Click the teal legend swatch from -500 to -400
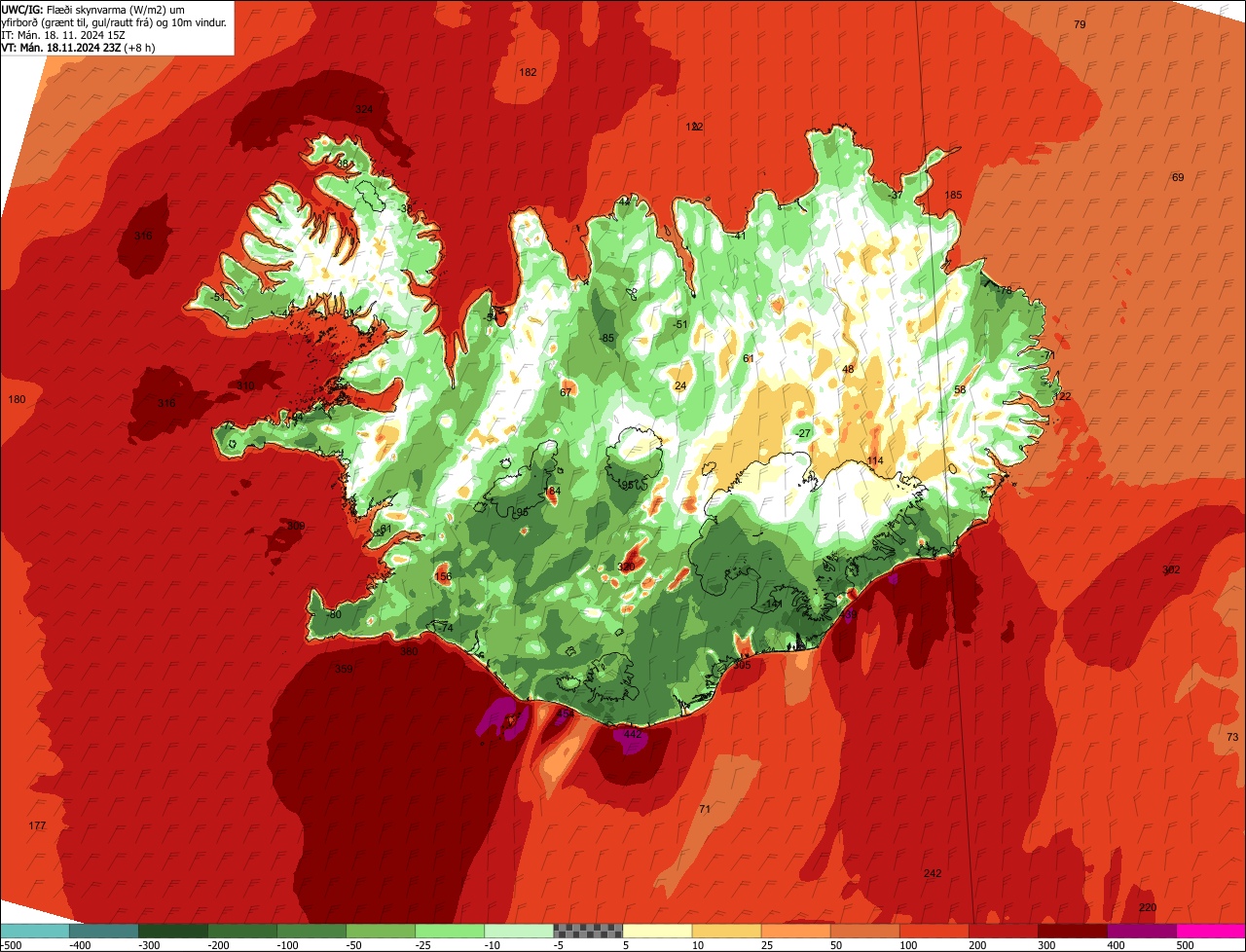The image size is (1246, 952). (x=34, y=931)
